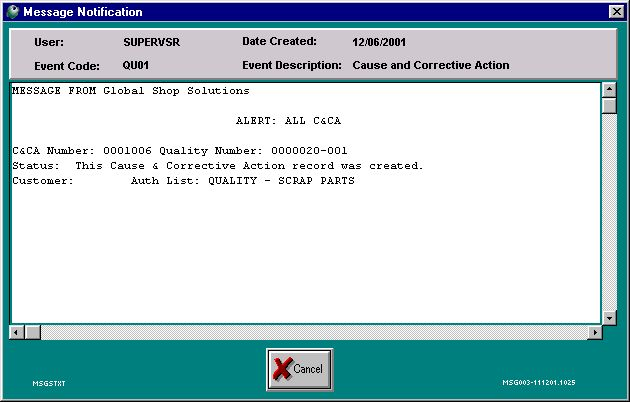
Task: Click the user value SUPERVSR
Action: pyautogui.click(x=151, y=42)
